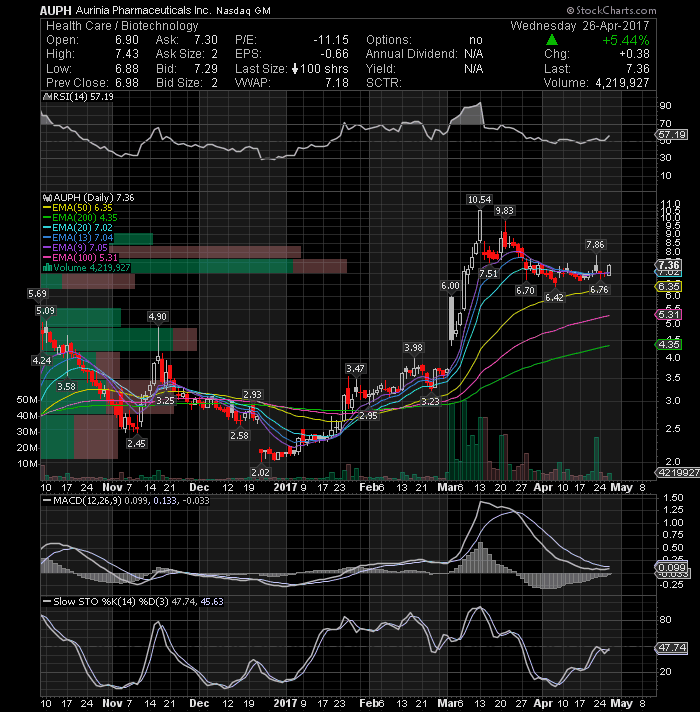This screenshot has width=700, height=712.
Task: Click the 3.47 price label
Action: [355, 368]
